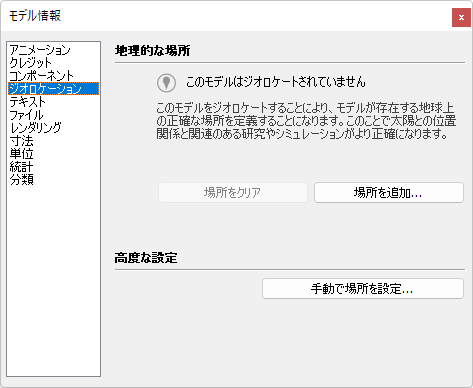473x388 pixels.
Task: Select コンポーネント in the sidebar list
Action: pos(53,76)
